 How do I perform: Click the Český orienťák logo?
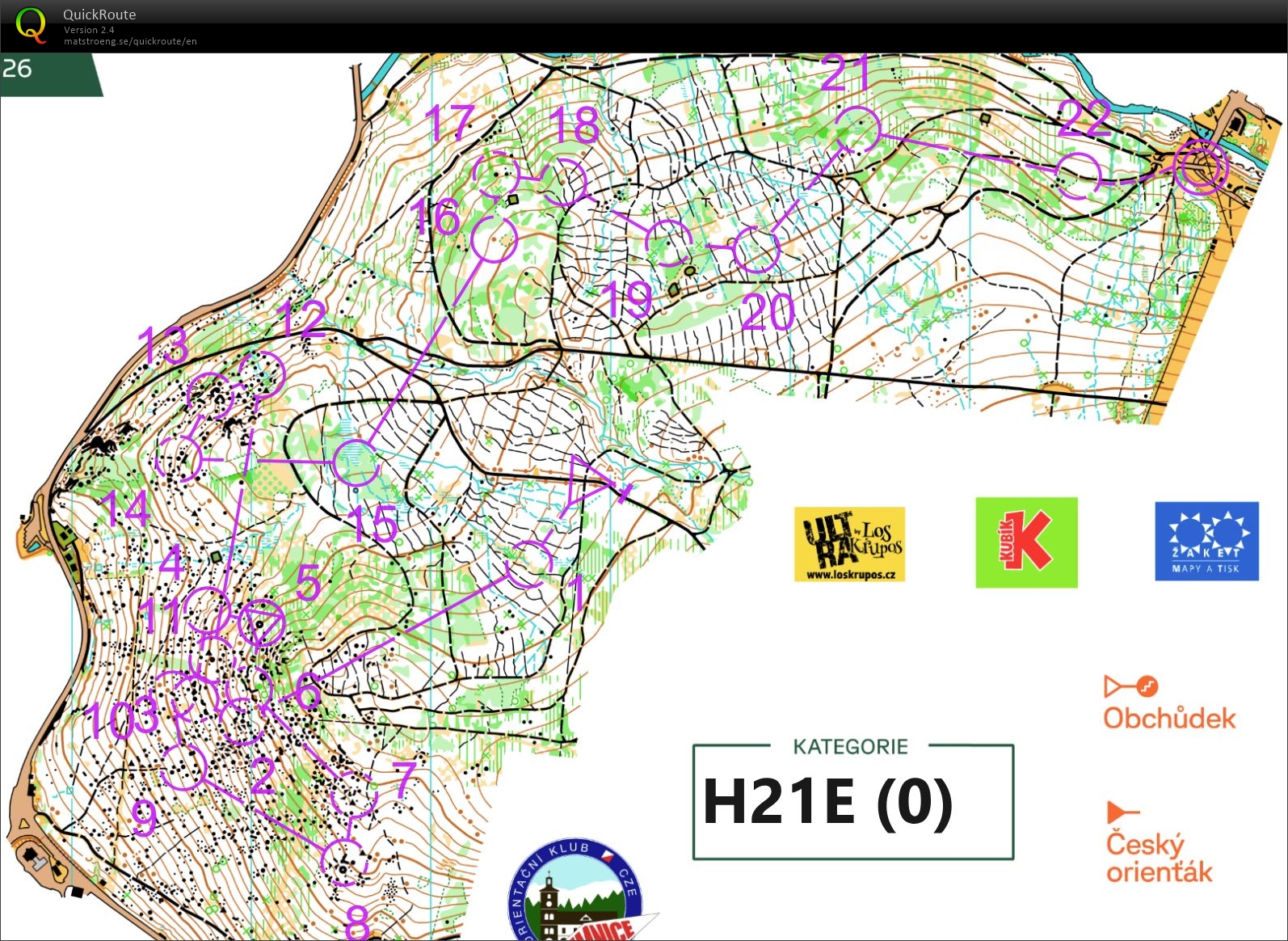(x=1159, y=843)
